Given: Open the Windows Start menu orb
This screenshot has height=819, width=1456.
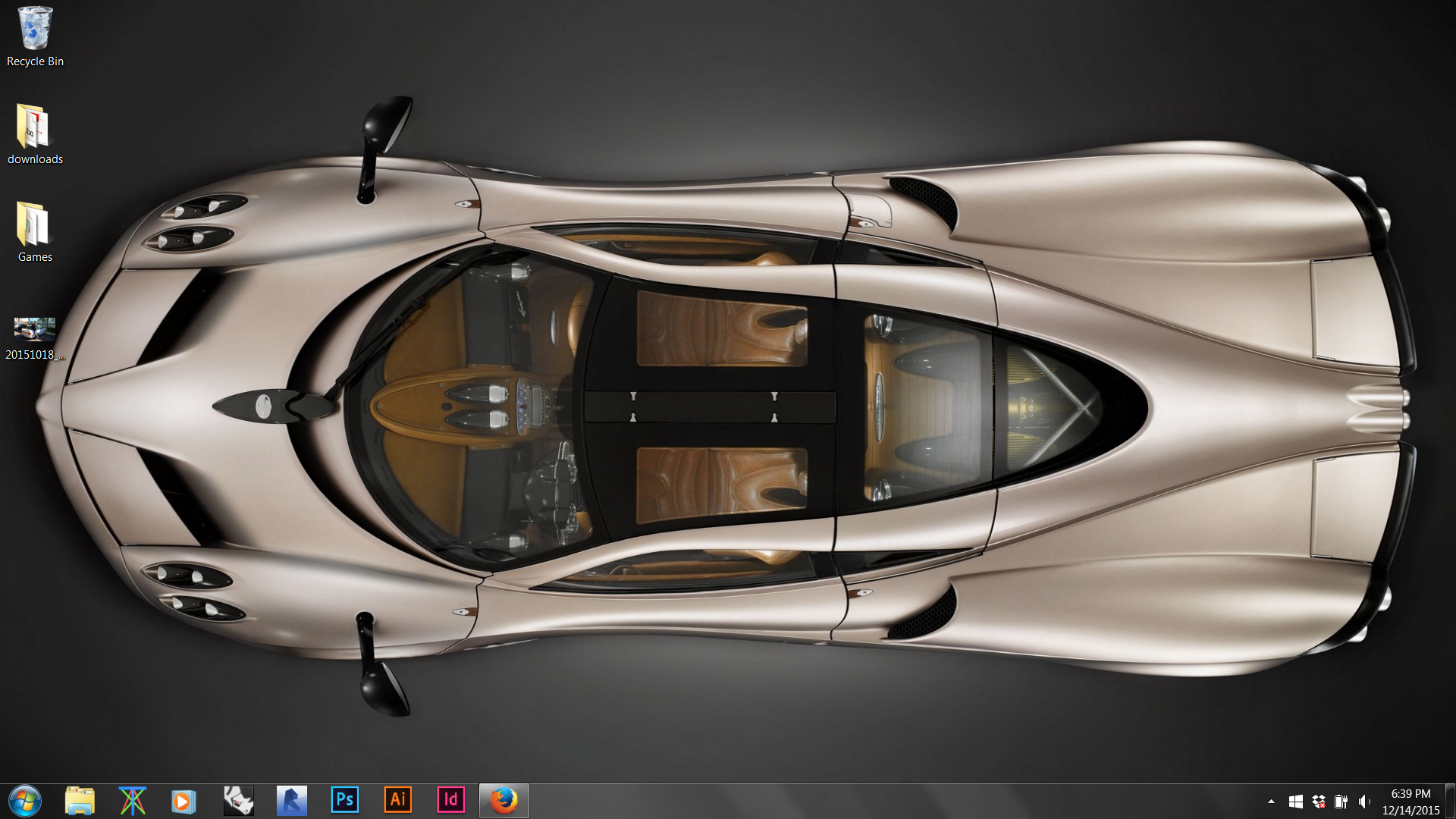Looking at the screenshot, I should click(x=25, y=801).
